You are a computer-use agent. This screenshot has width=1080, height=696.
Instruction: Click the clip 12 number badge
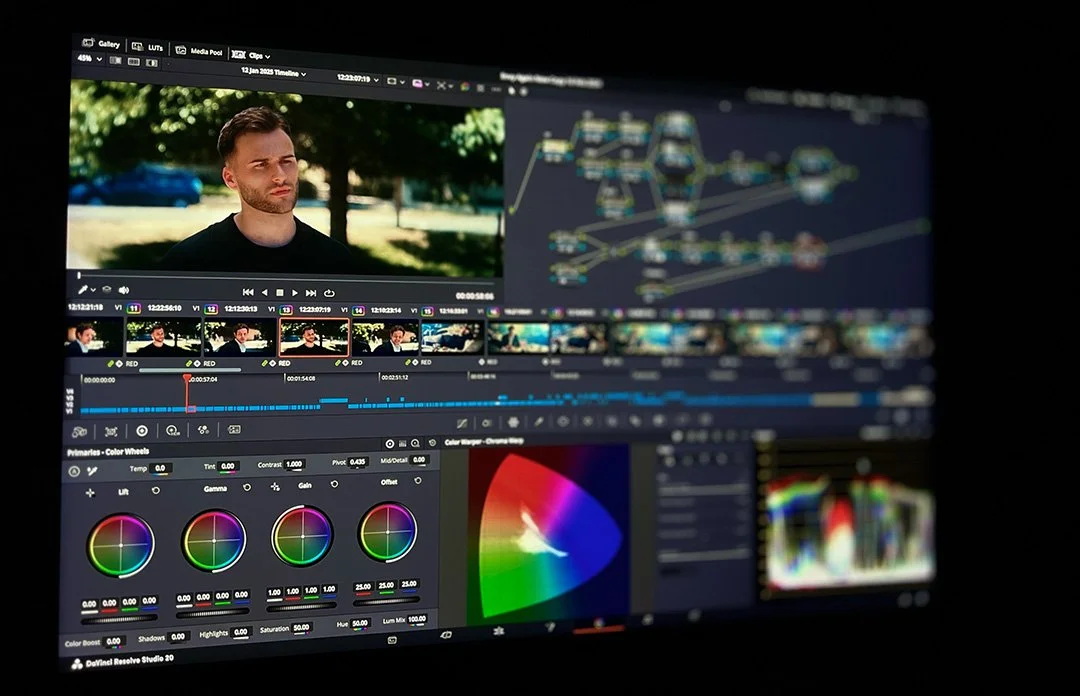(211, 309)
